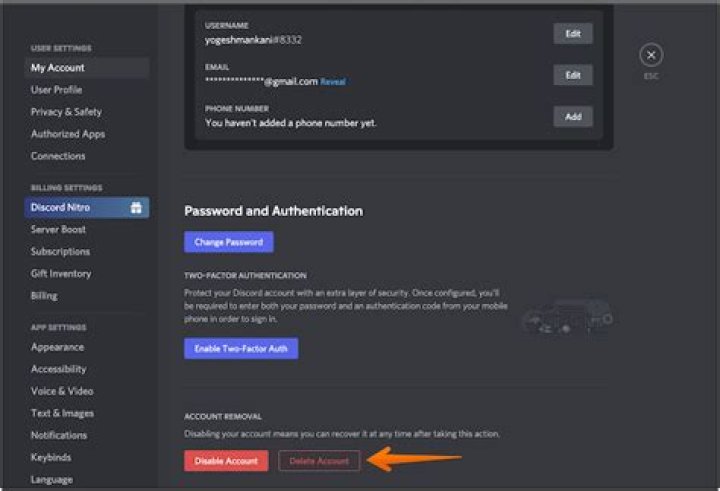Edit the username
Viewport: 720px width, 491px height.
(x=573, y=34)
